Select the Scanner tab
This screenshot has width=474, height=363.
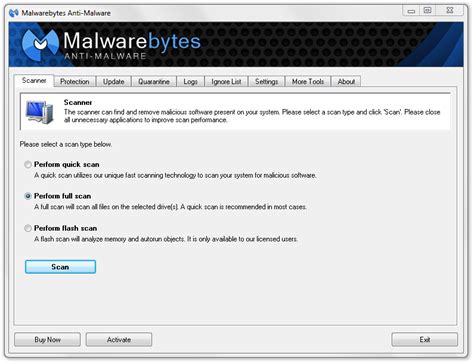pyautogui.click(x=34, y=81)
